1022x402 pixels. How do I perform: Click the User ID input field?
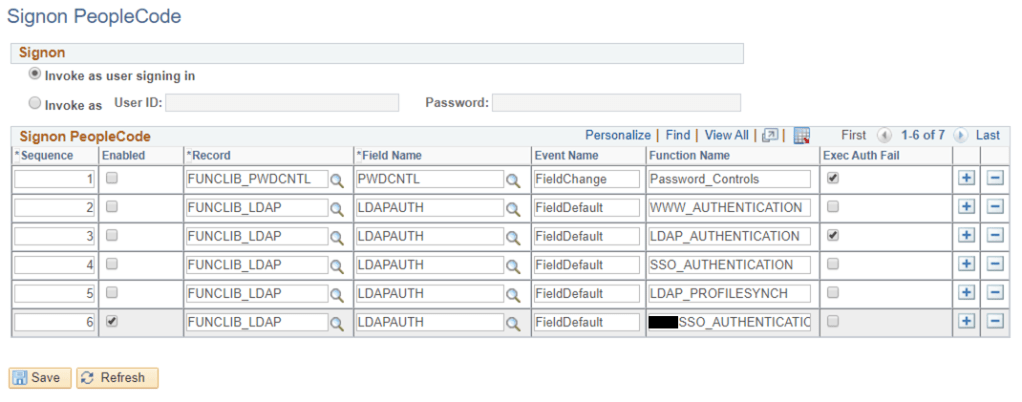pyautogui.click(x=282, y=103)
